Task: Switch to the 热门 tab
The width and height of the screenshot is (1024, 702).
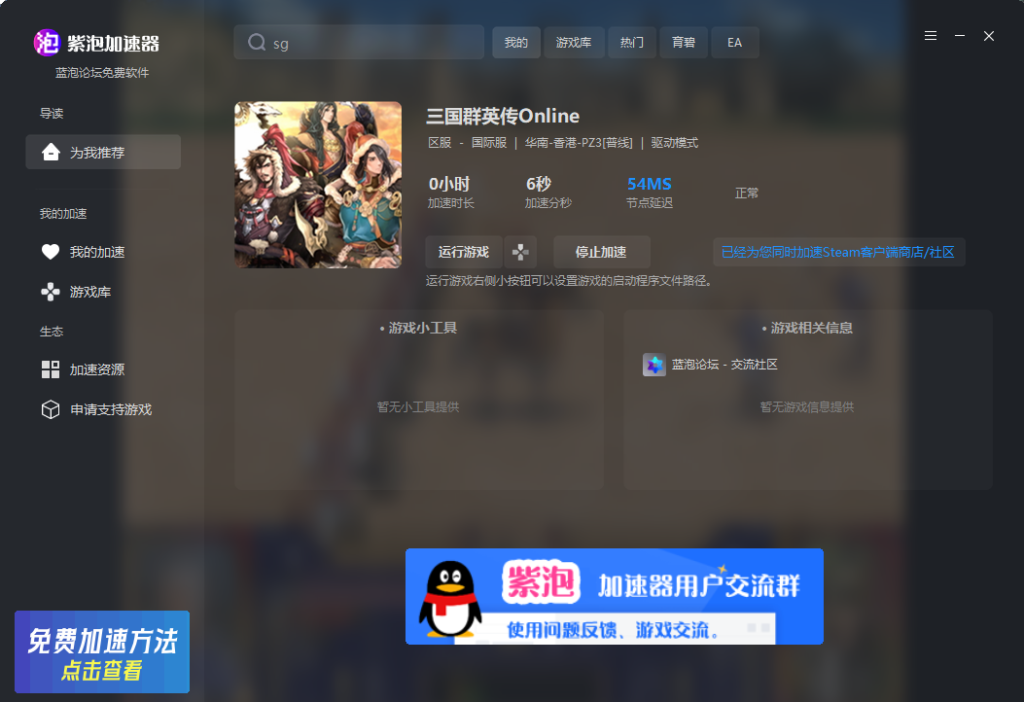Action: [632, 42]
